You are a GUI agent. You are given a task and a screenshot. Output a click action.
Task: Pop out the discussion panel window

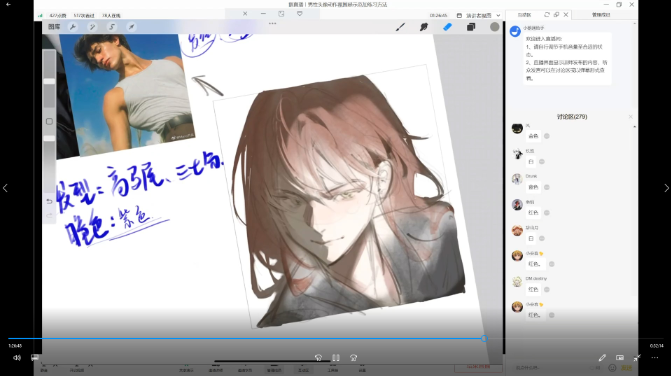coord(556,15)
